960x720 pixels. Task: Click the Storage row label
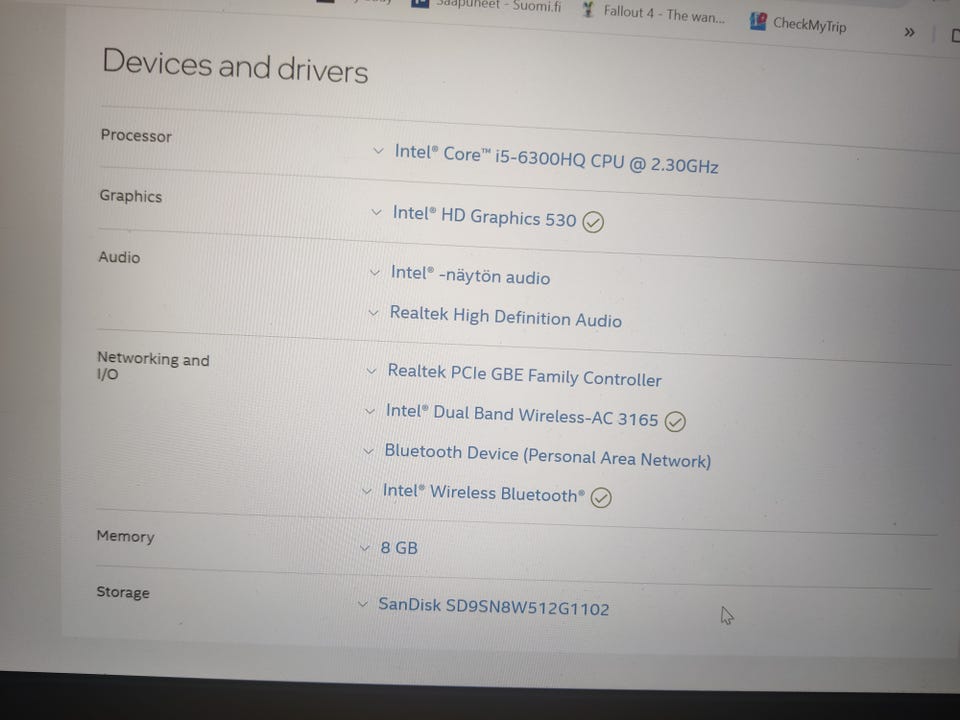point(123,592)
